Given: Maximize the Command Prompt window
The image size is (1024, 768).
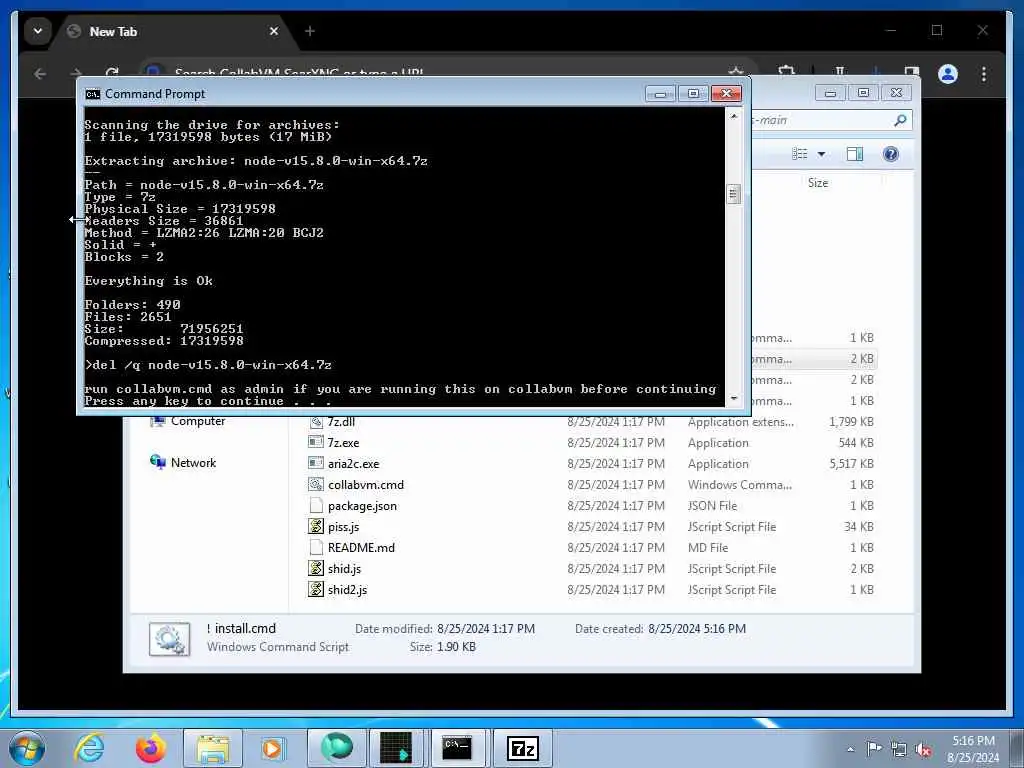Looking at the screenshot, I should (693, 94).
